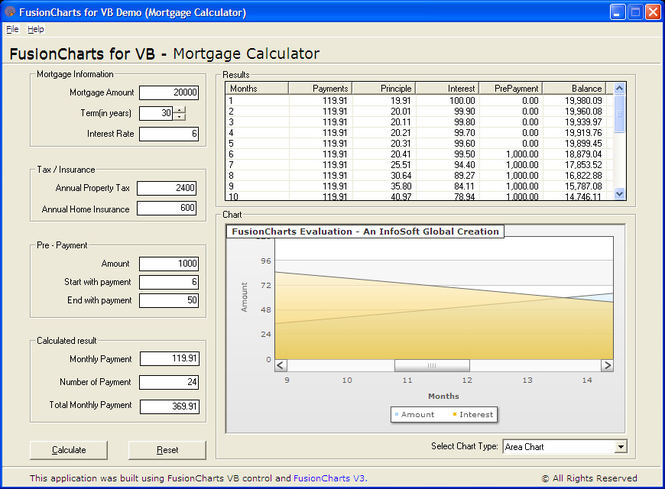Click the Number of Payment field

tap(169, 382)
